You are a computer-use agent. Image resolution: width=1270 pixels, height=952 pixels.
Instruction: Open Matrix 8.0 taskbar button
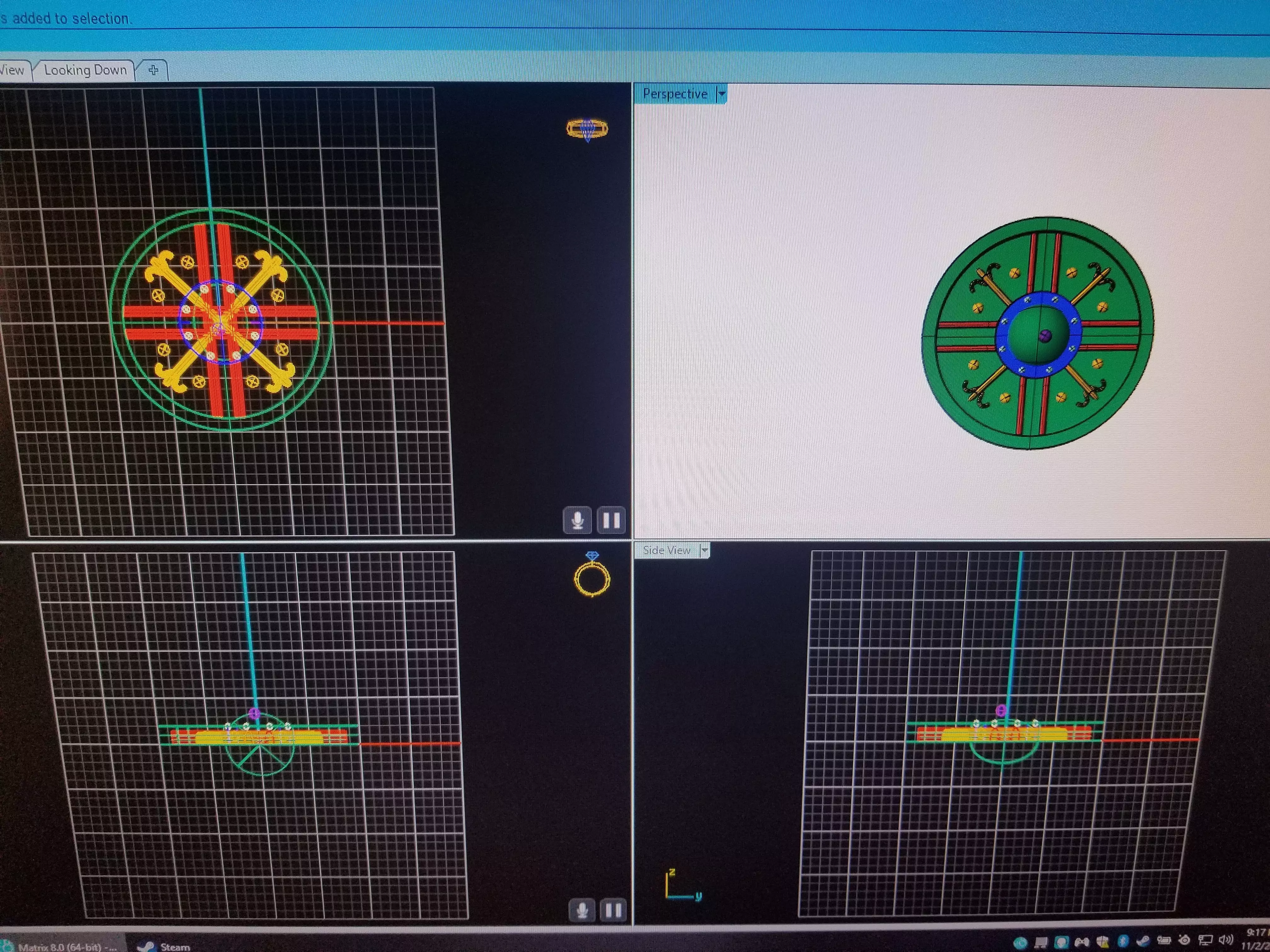(x=60, y=945)
